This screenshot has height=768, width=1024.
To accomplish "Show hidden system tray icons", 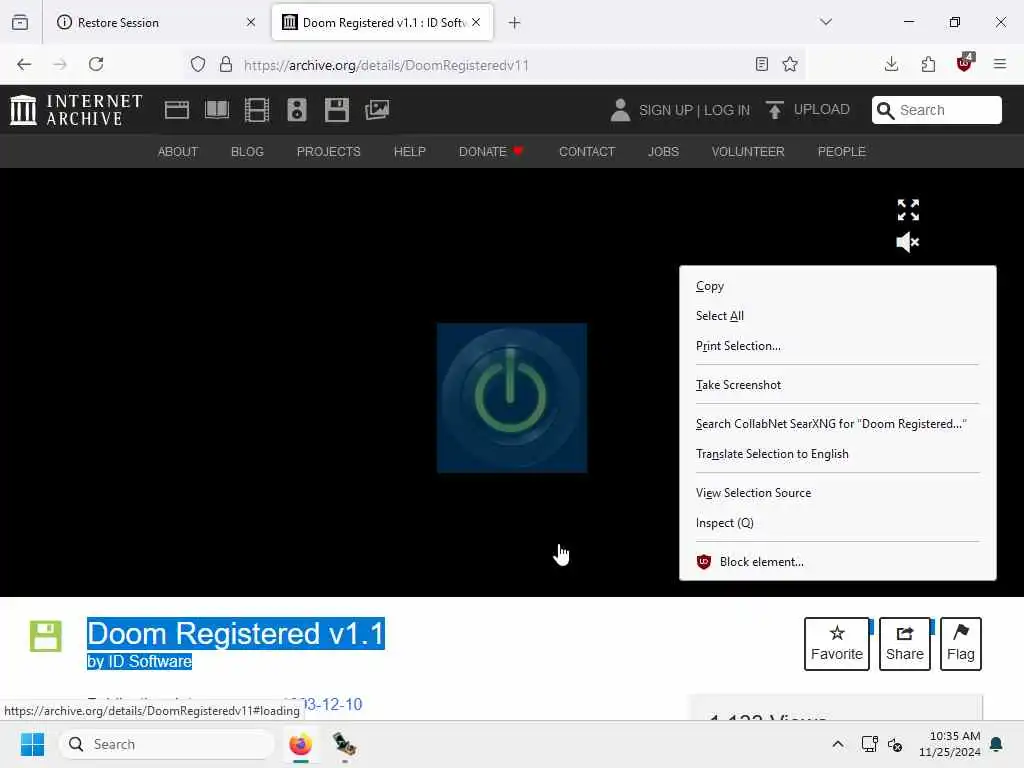I will 838,744.
